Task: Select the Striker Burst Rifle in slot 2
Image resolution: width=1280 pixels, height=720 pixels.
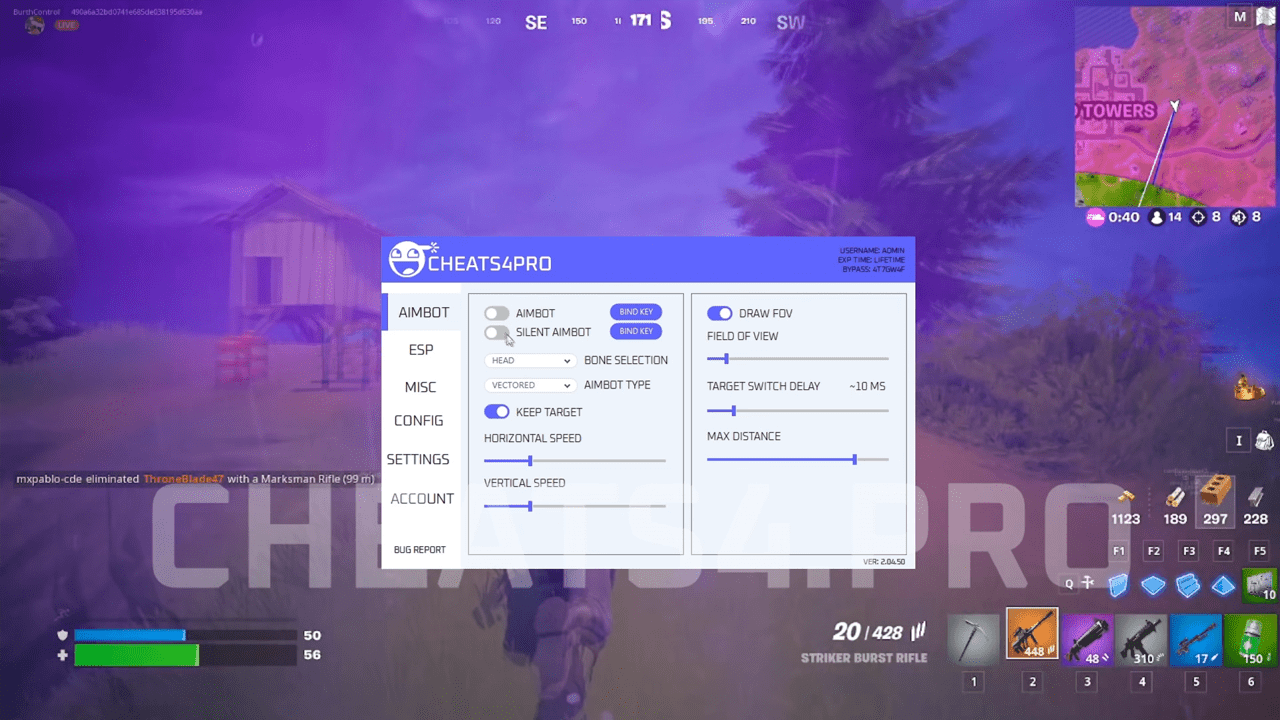Action: click(x=1032, y=634)
